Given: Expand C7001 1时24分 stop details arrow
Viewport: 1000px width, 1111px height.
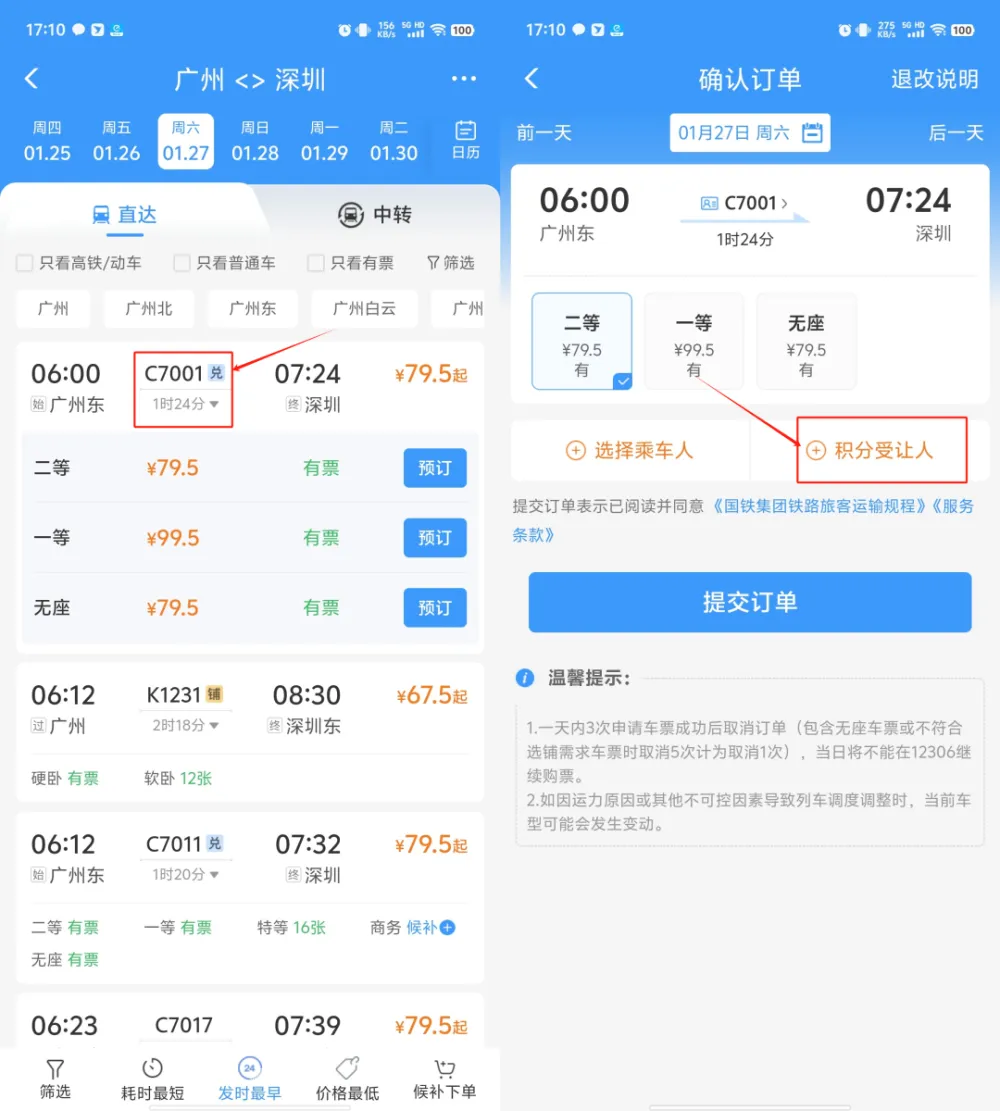Looking at the screenshot, I should coord(214,404).
